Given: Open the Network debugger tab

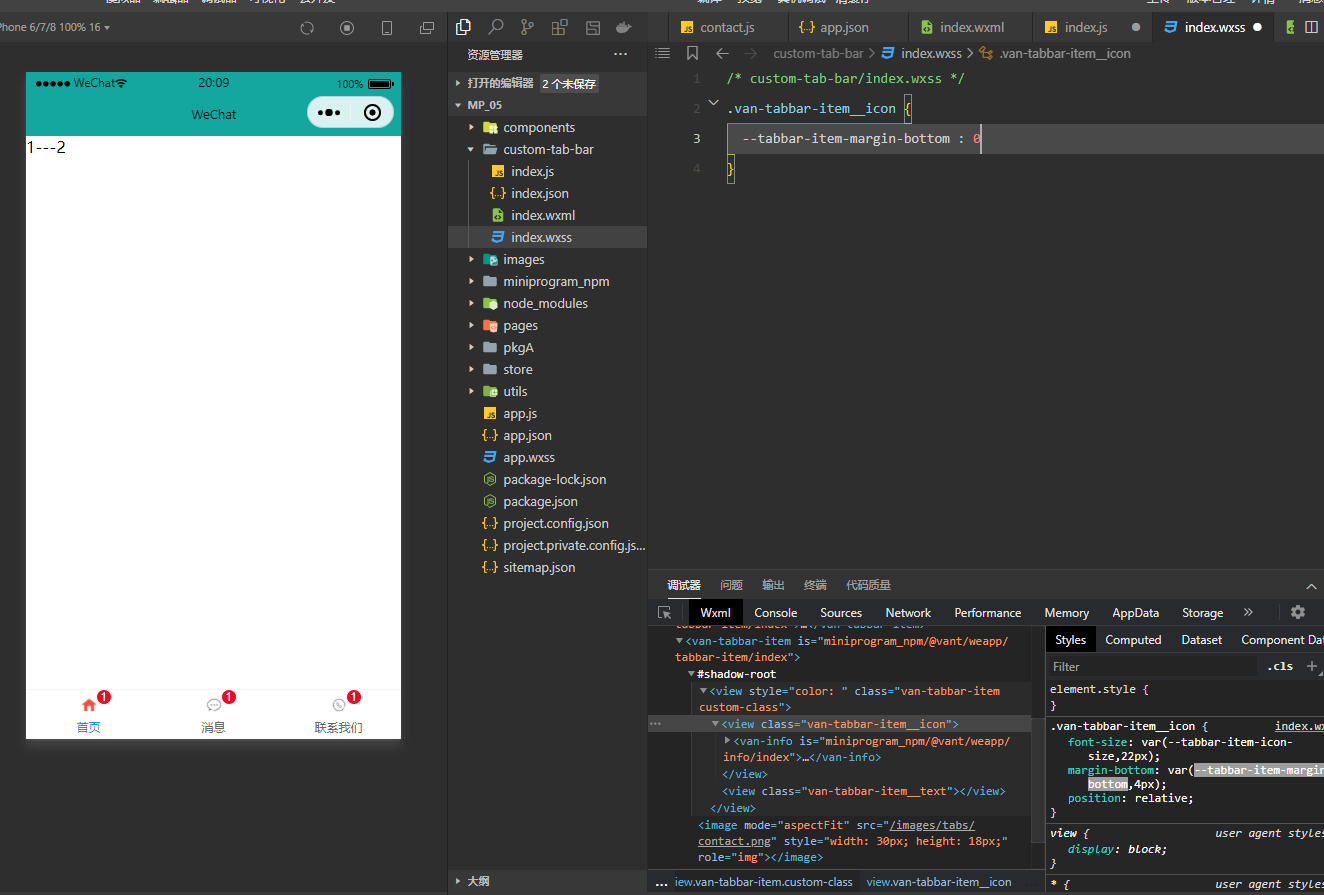Looking at the screenshot, I should (x=908, y=613).
